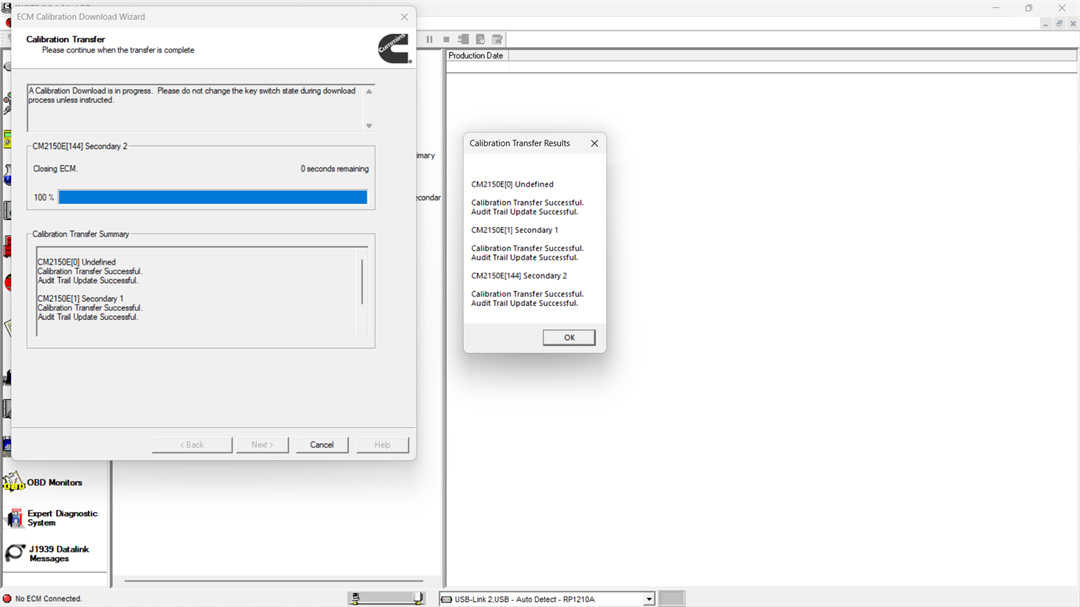Click the blue calibration progress bar
This screenshot has height=607, width=1080.
tap(212, 197)
